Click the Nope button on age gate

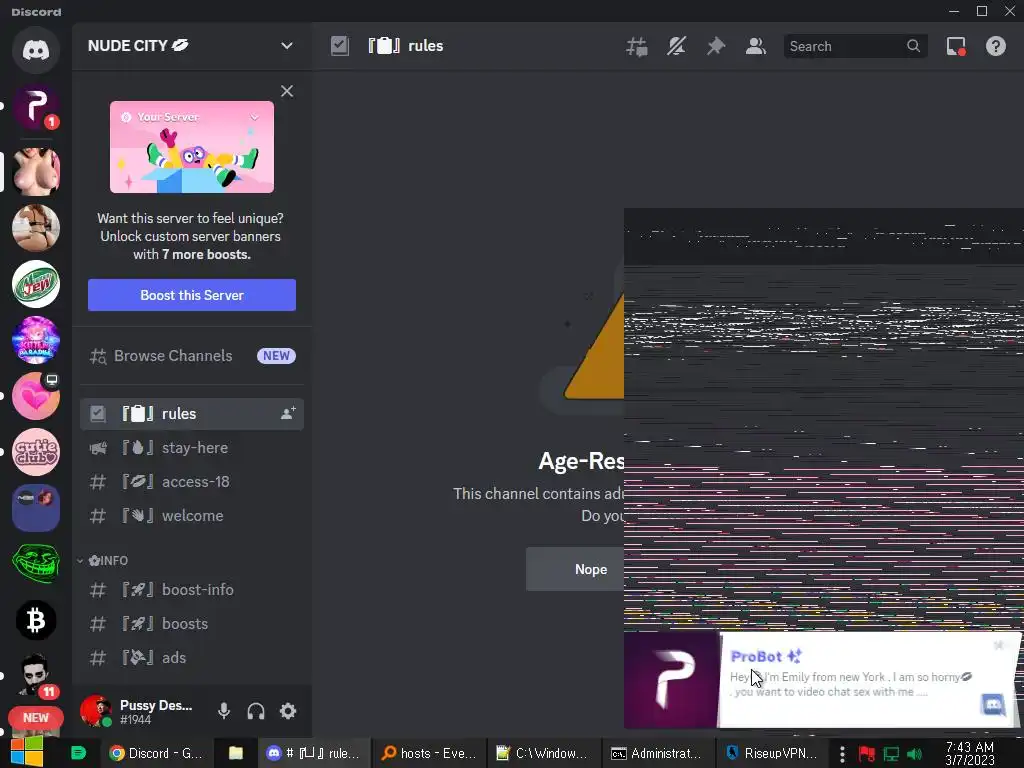(575, 569)
